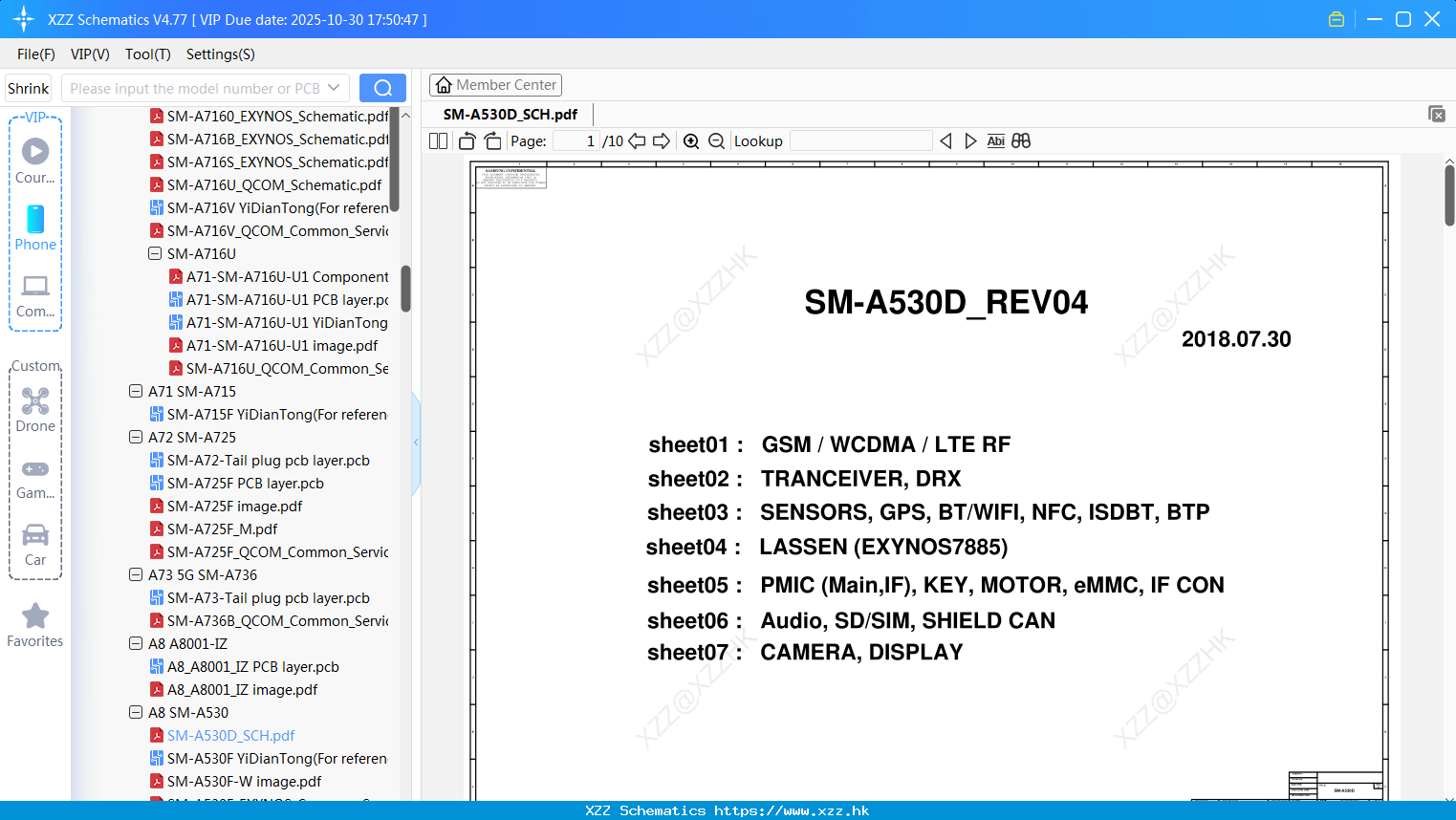Open the Drone category

[x=35, y=410]
